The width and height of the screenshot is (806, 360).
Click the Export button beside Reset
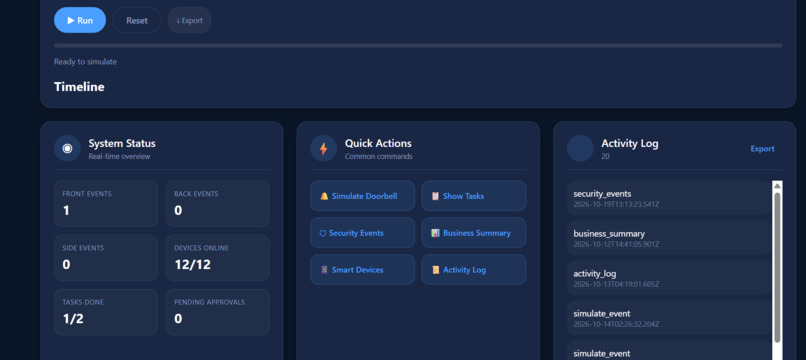point(189,21)
